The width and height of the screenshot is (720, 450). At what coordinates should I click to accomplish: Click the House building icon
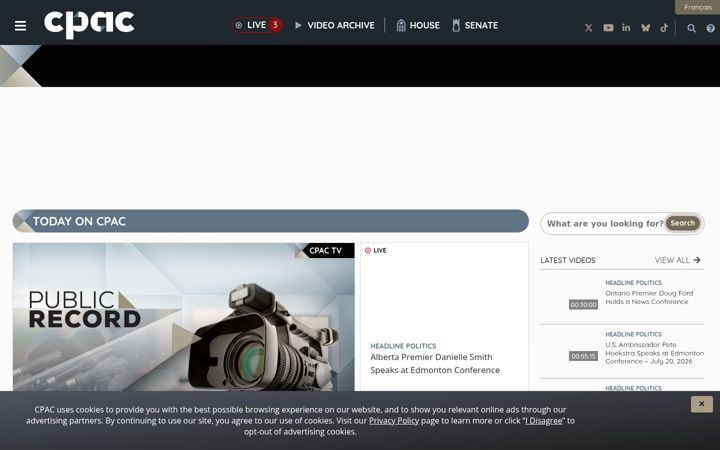coord(401,25)
